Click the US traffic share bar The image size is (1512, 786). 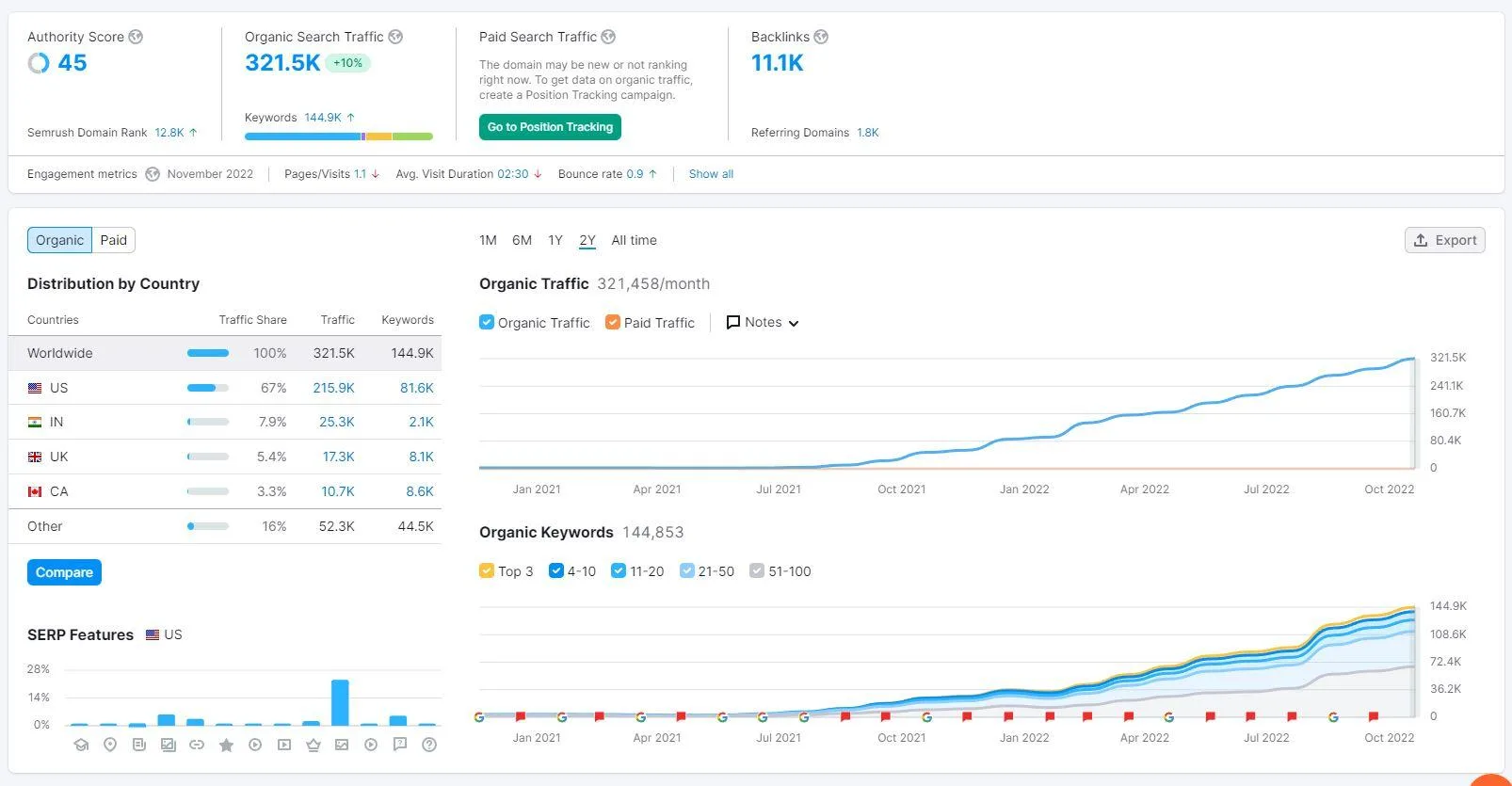pyautogui.click(x=208, y=388)
